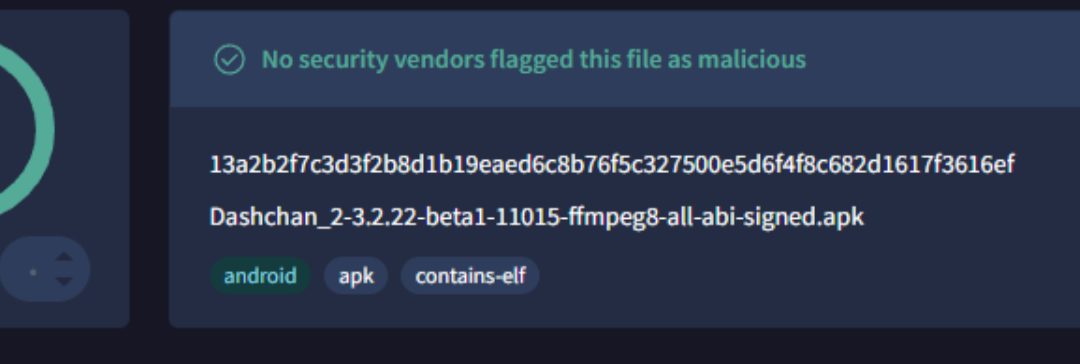Downvote using the community score down arrow
1080x364 pixels.
(64, 281)
